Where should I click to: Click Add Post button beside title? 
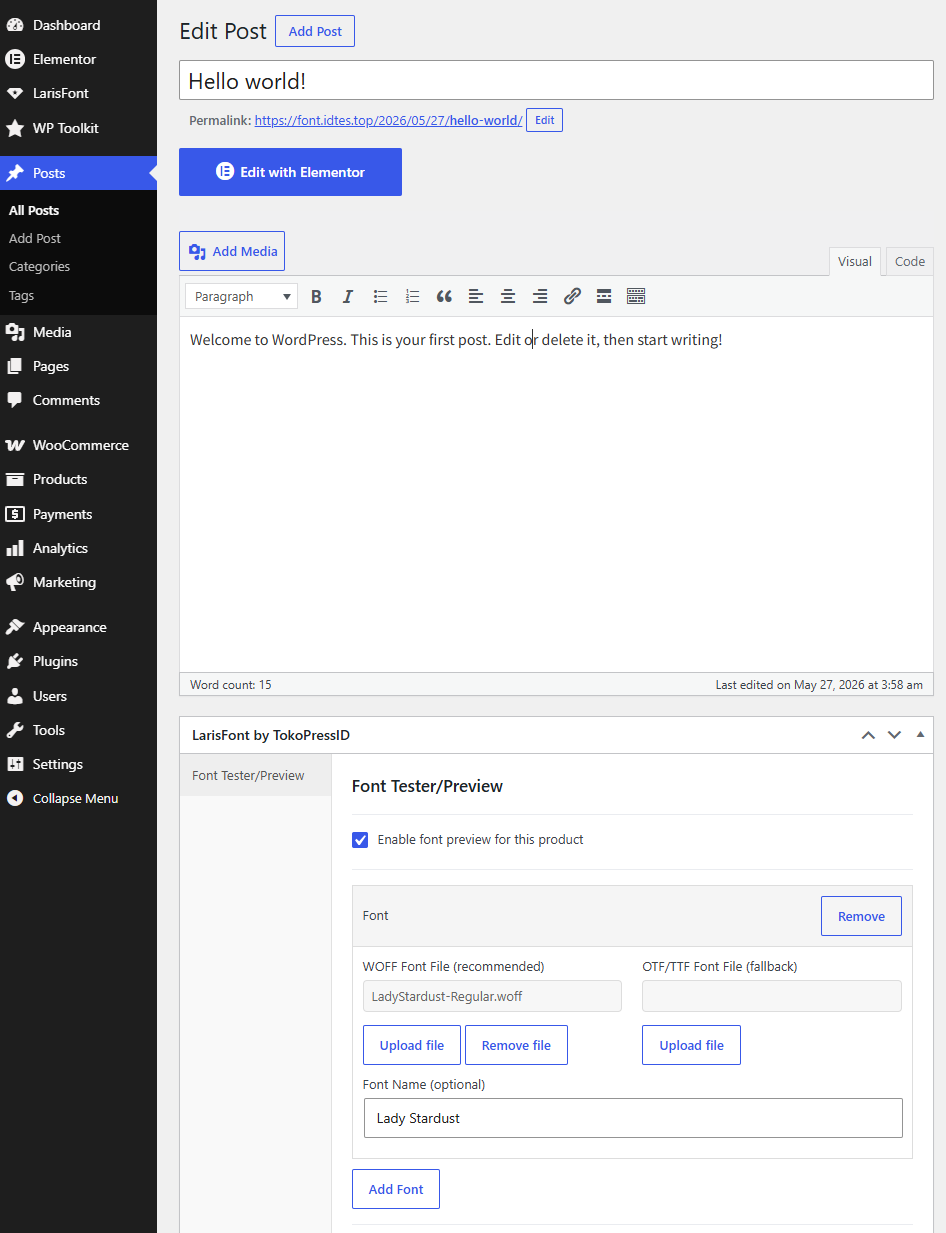315,31
